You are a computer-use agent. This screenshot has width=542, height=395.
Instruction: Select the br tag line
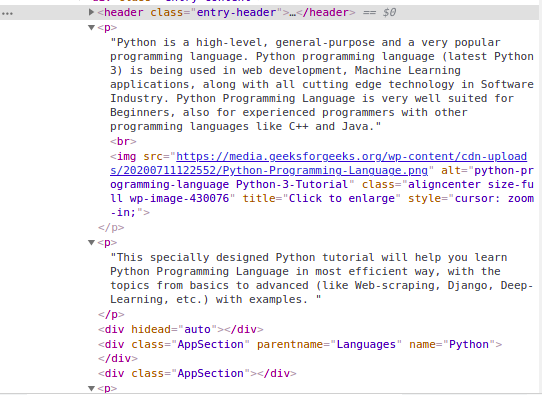[x=123, y=141]
